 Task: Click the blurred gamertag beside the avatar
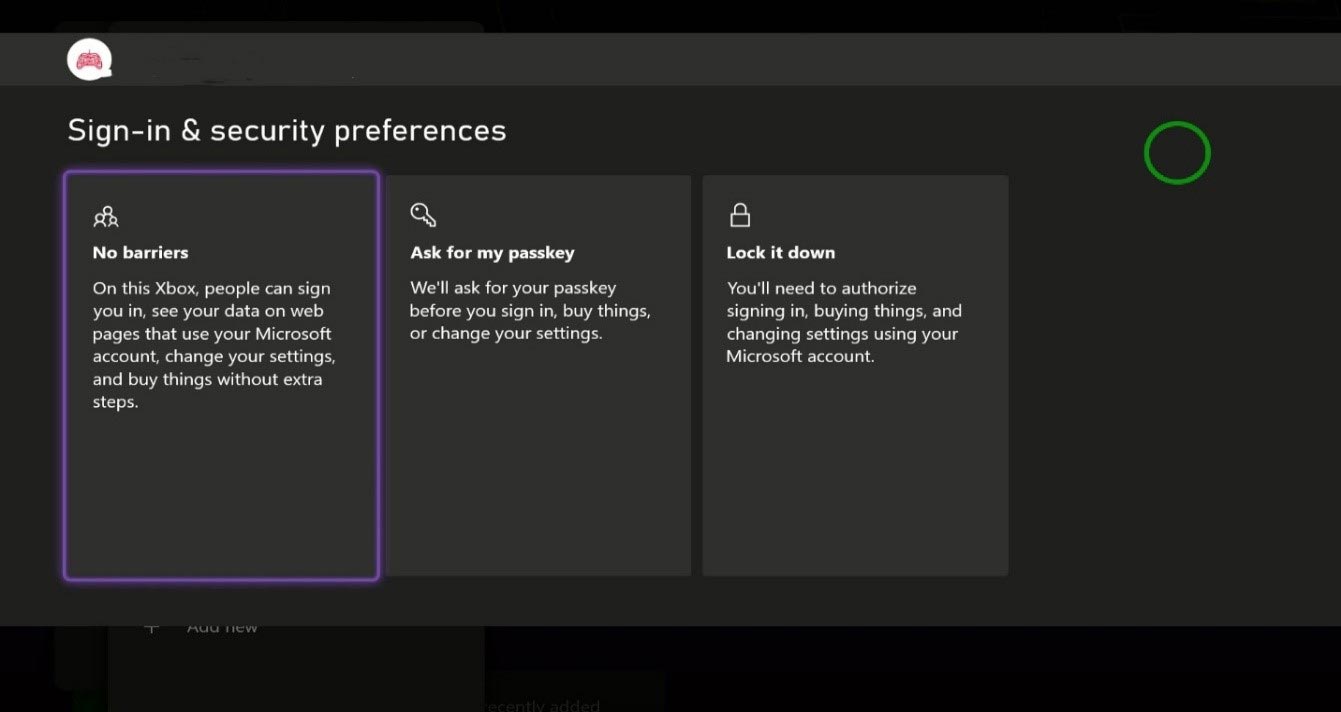pyautogui.click(x=205, y=61)
